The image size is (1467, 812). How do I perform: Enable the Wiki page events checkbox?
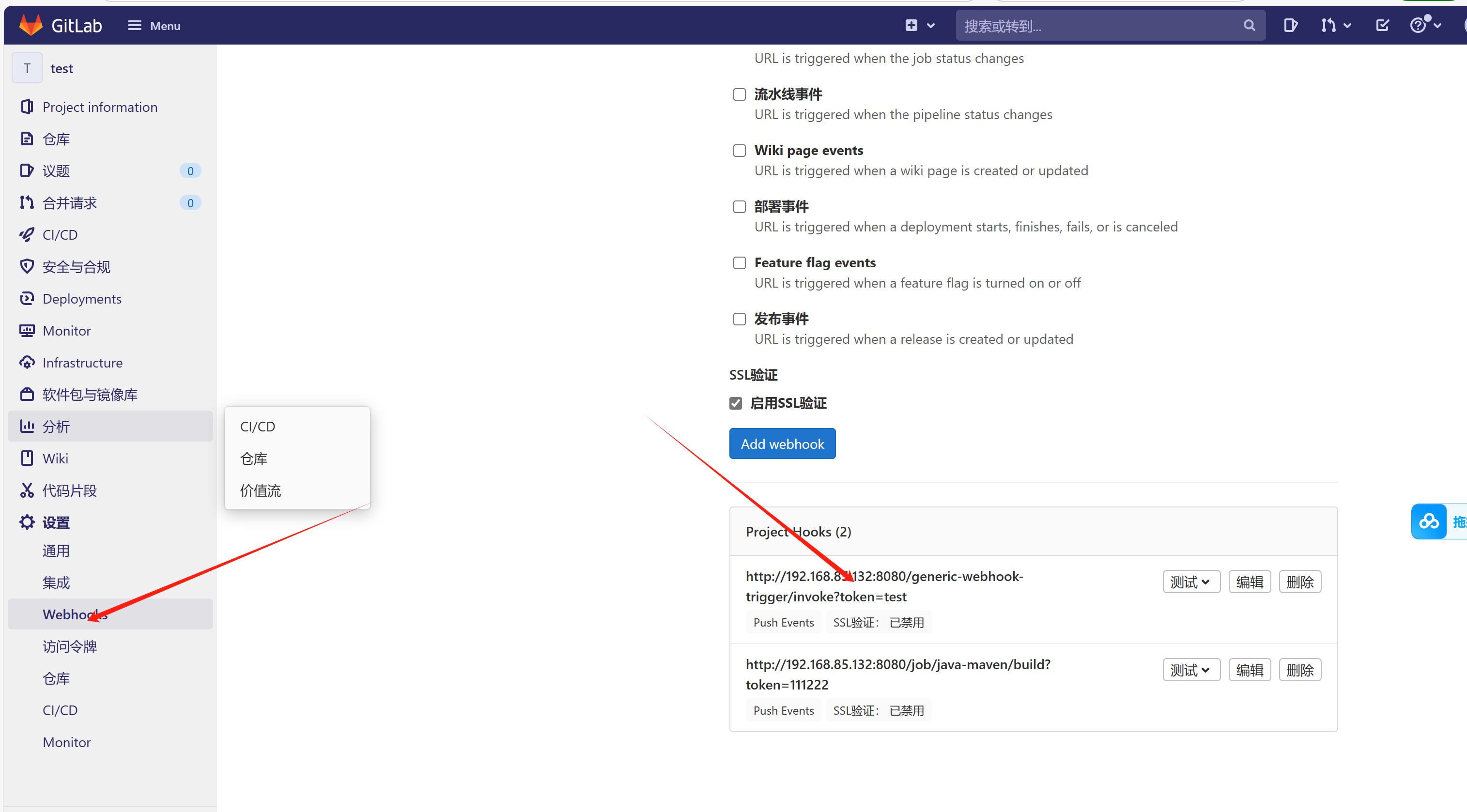pos(739,150)
